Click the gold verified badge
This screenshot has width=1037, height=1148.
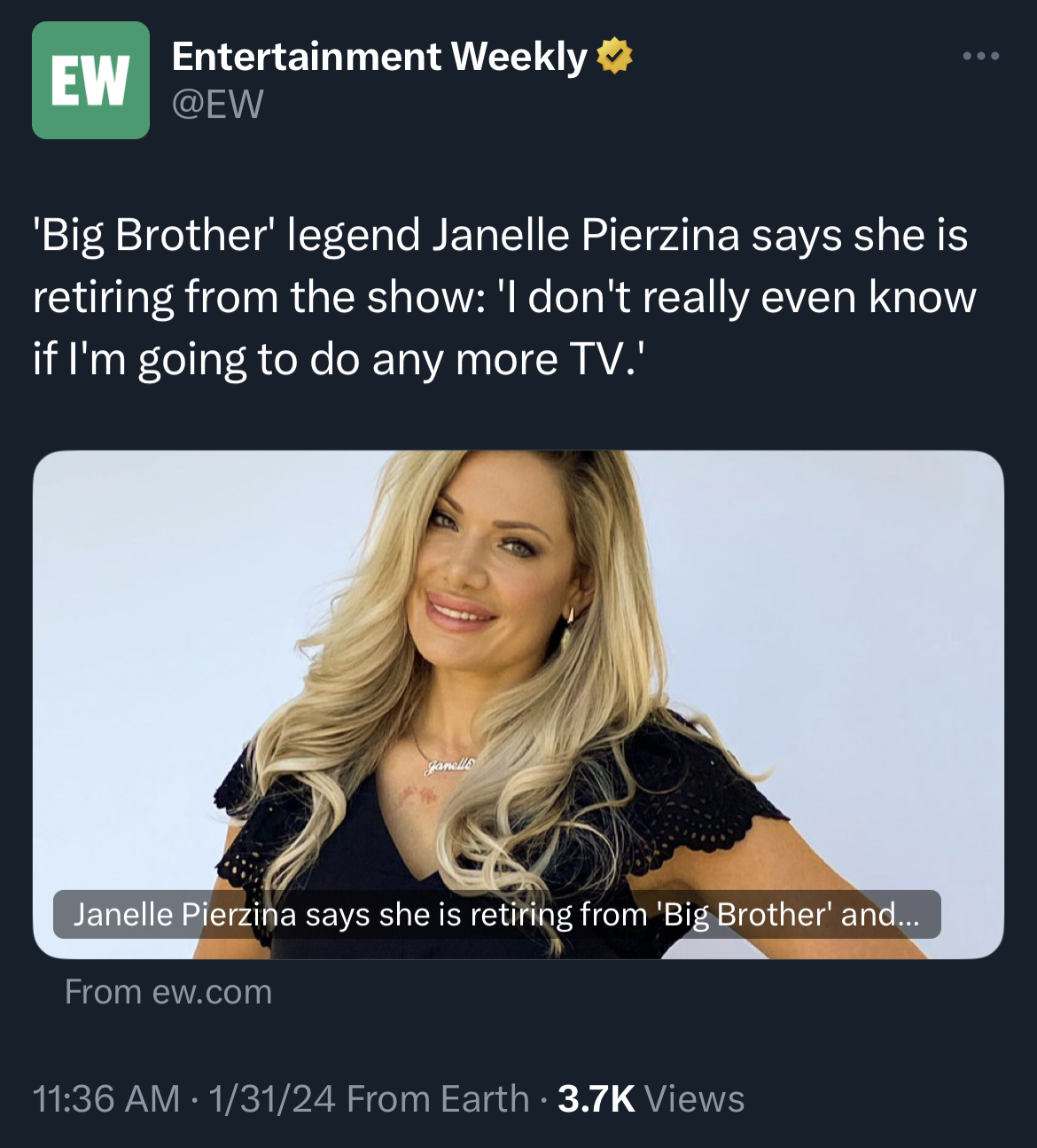tap(614, 57)
